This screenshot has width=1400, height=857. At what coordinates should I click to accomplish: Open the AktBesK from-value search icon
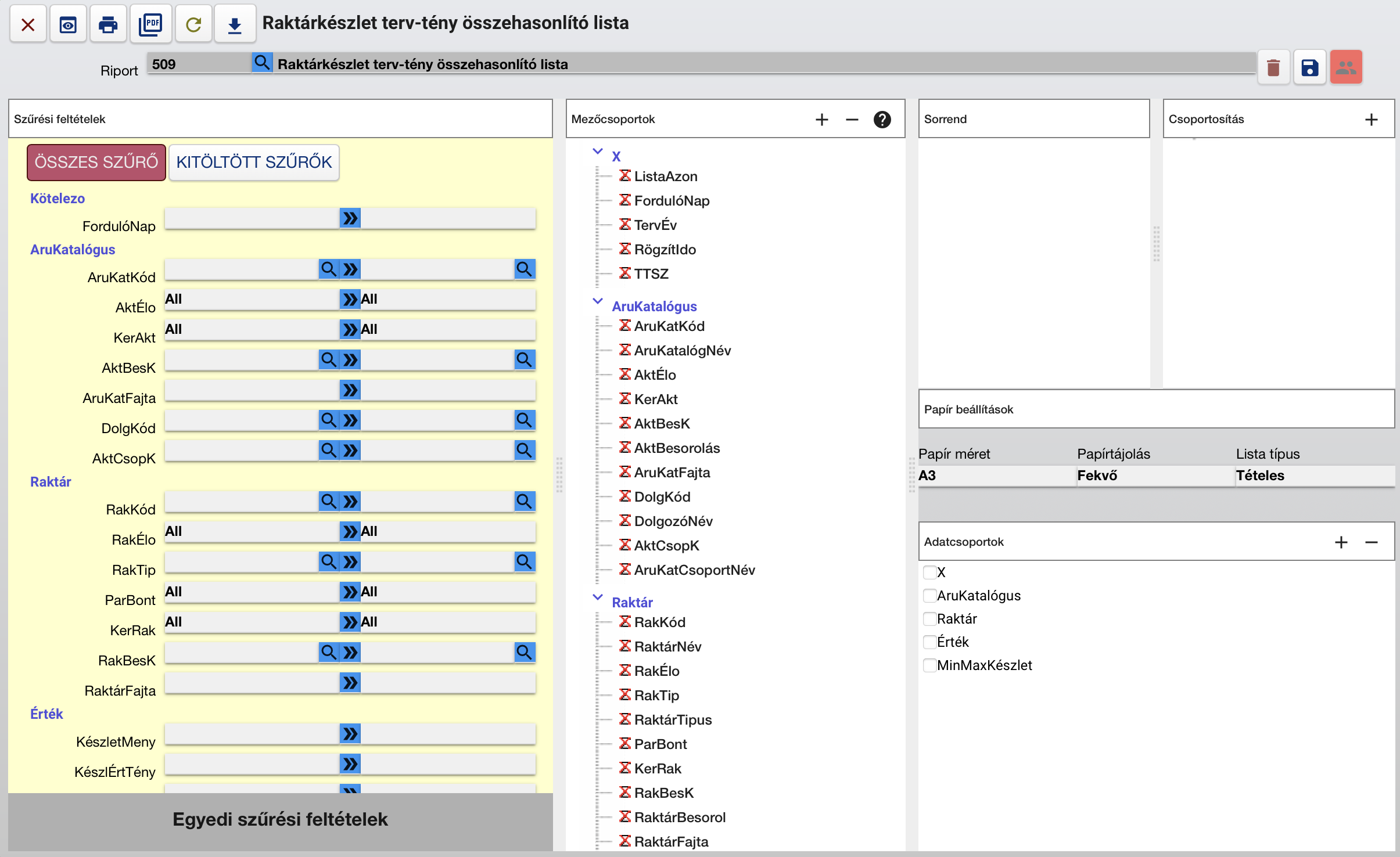pos(329,359)
